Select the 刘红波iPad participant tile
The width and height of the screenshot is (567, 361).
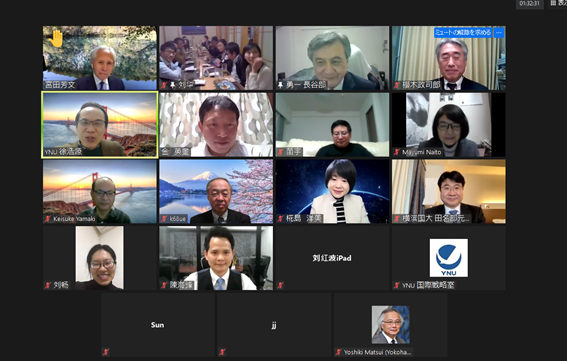332,258
